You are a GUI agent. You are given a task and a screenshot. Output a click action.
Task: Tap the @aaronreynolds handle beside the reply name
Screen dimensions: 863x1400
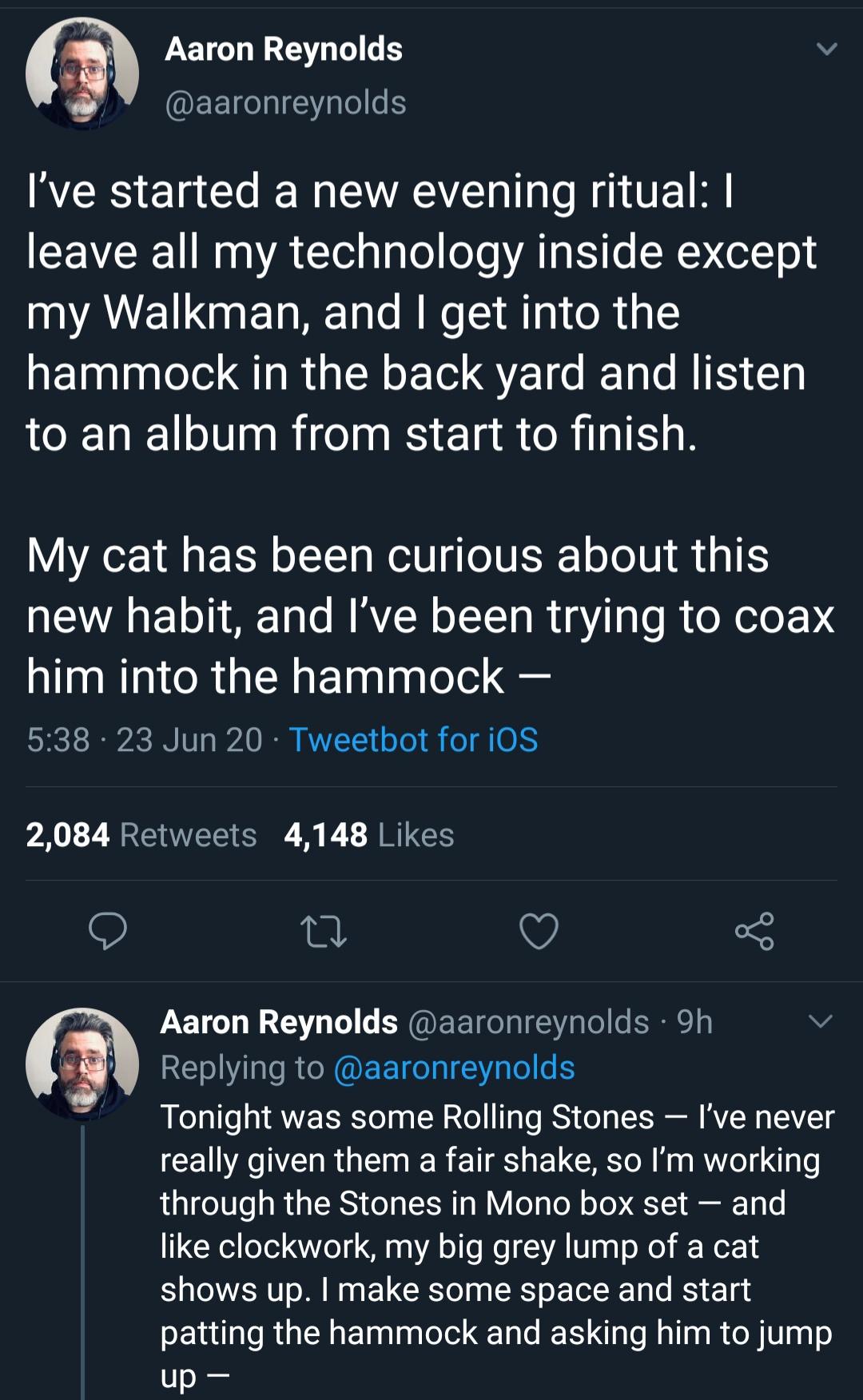pos(528,1022)
